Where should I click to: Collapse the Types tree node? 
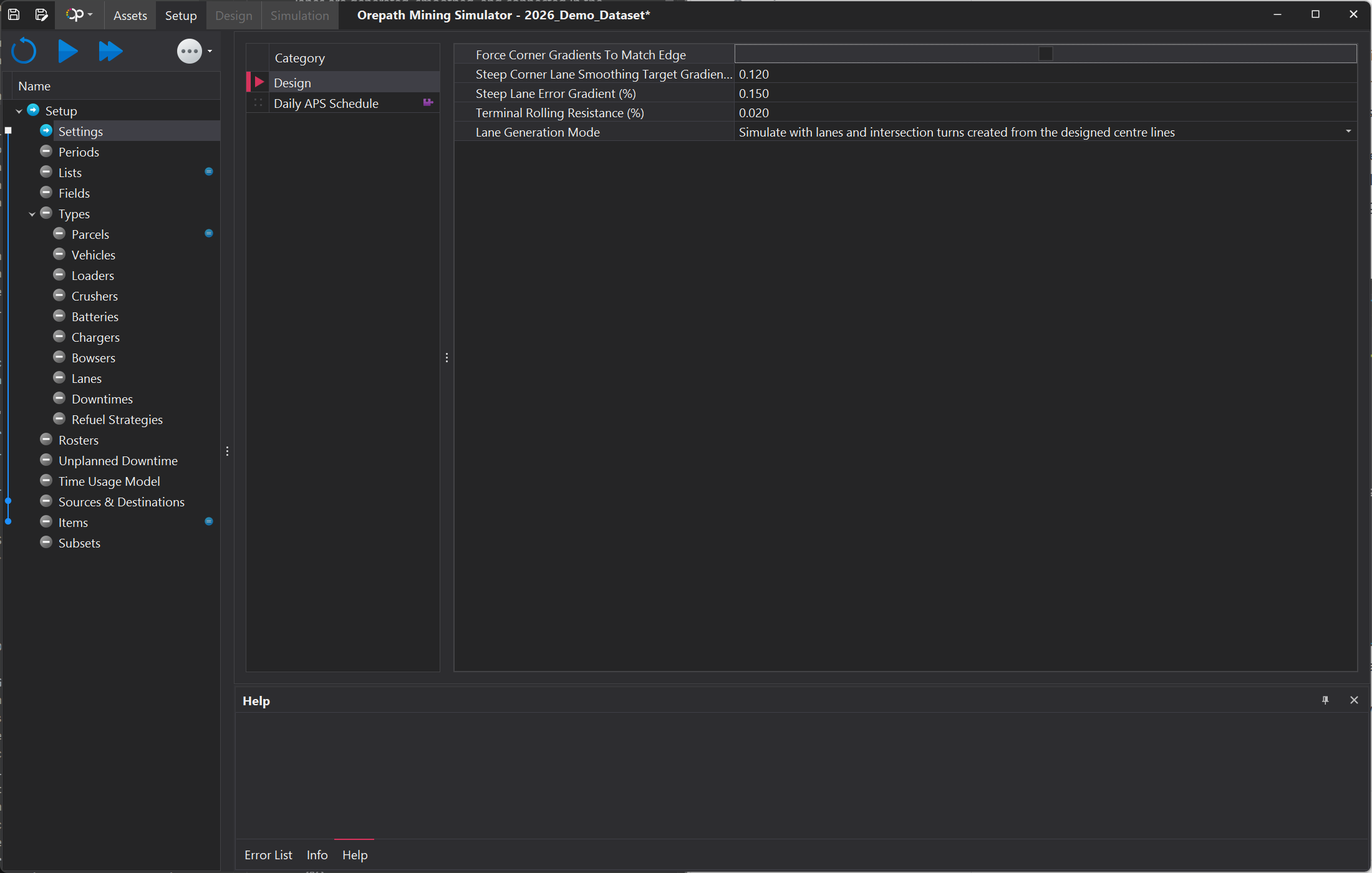32,215
